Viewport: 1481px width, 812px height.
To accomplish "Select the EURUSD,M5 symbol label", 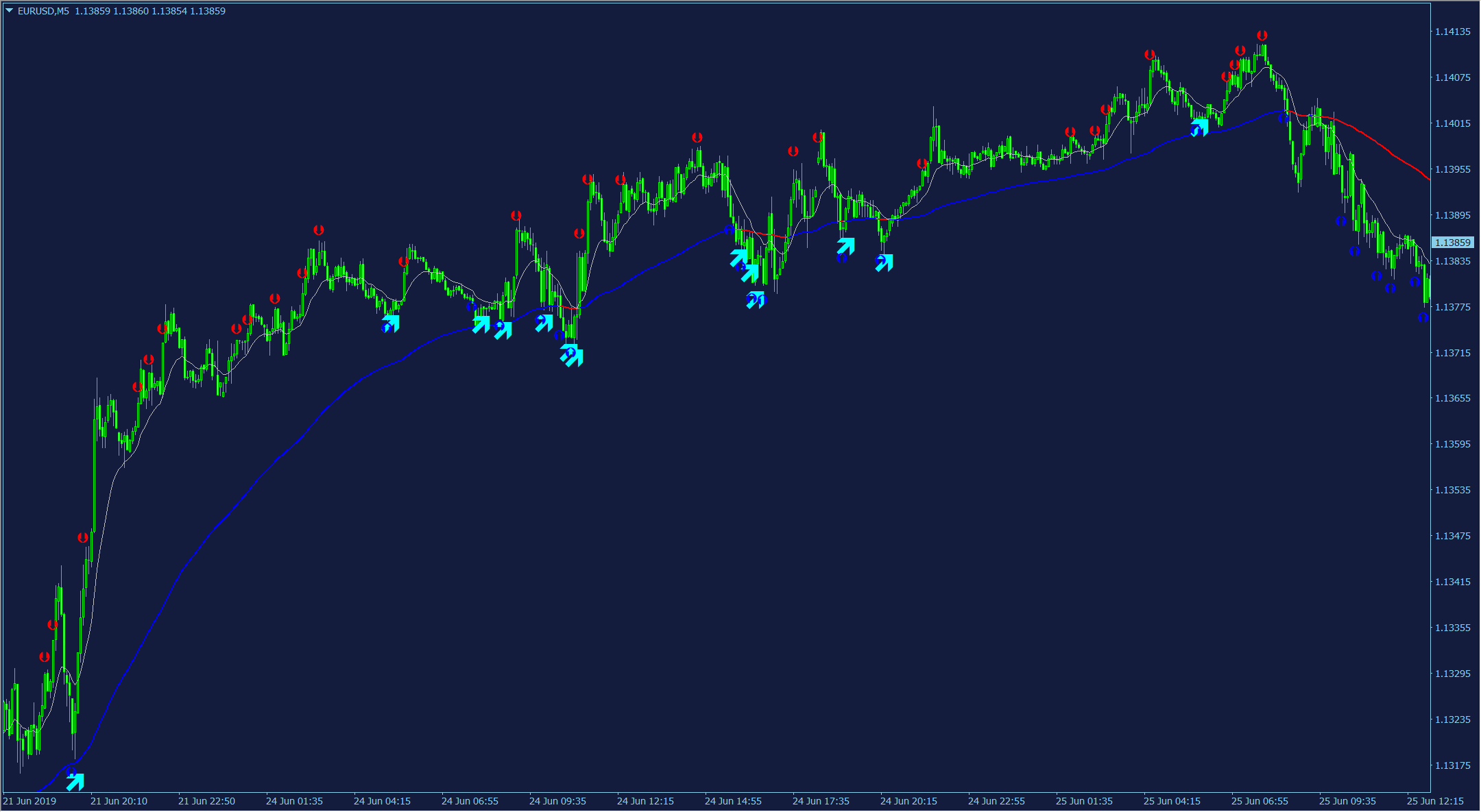I will [x=43, y=11].
